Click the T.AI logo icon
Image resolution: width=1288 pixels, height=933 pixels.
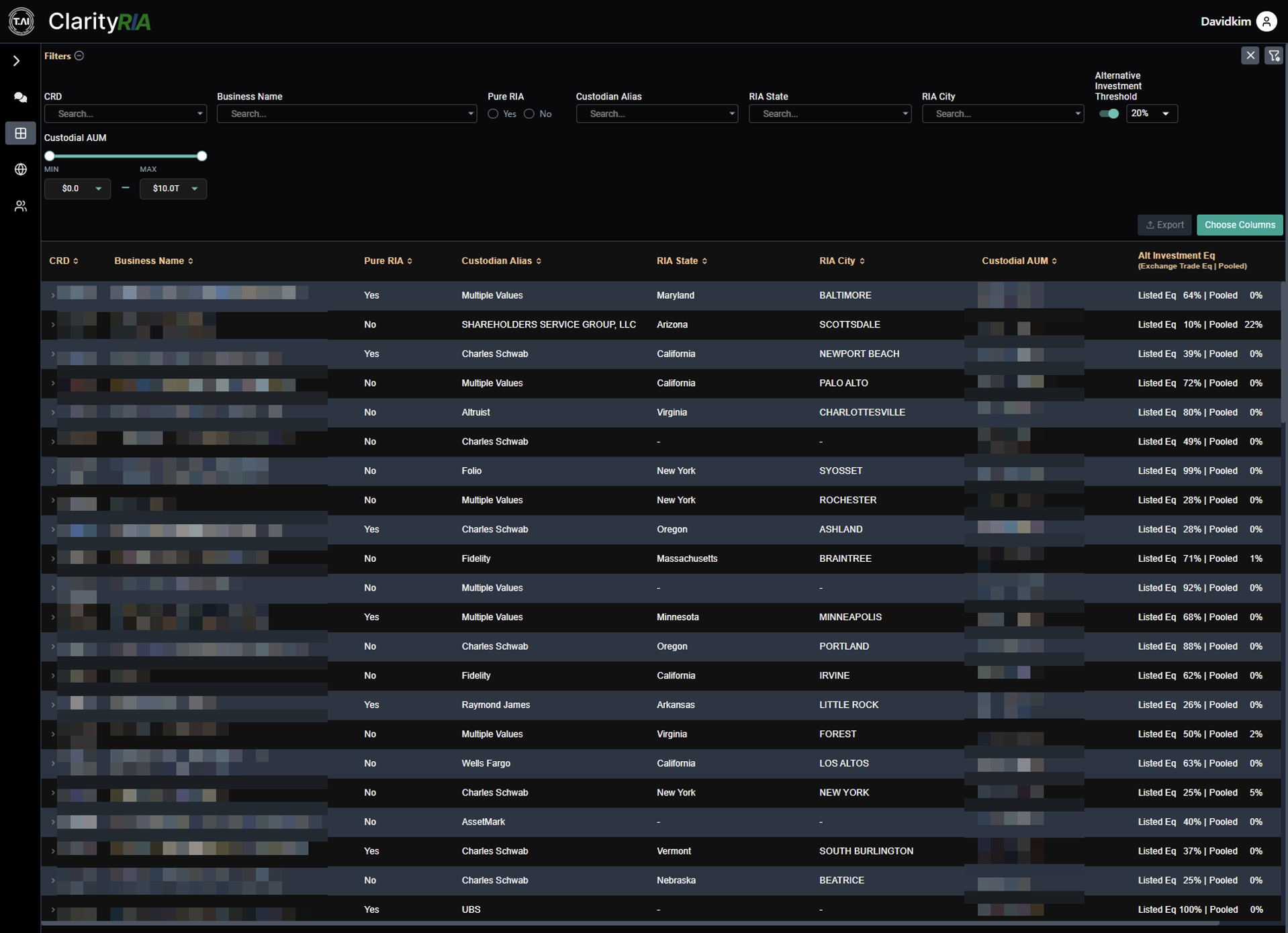point(21,21)
